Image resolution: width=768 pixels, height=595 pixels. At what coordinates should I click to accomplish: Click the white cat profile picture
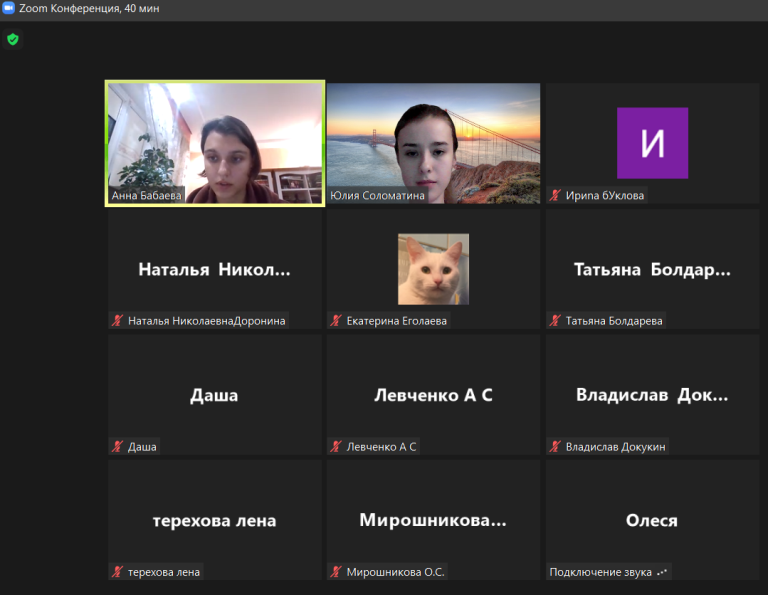433,268
